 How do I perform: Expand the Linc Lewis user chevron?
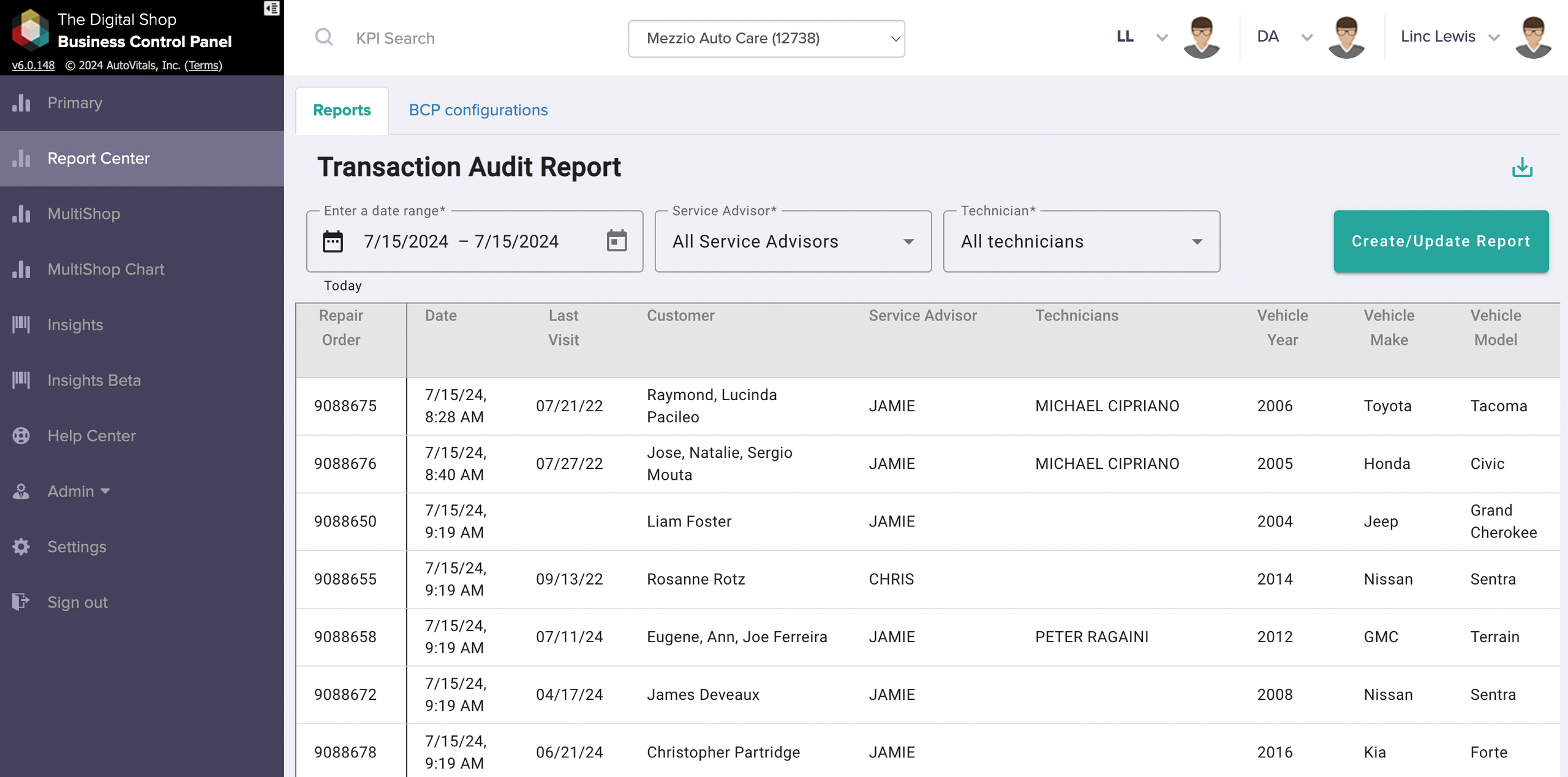pos(1494,38)
